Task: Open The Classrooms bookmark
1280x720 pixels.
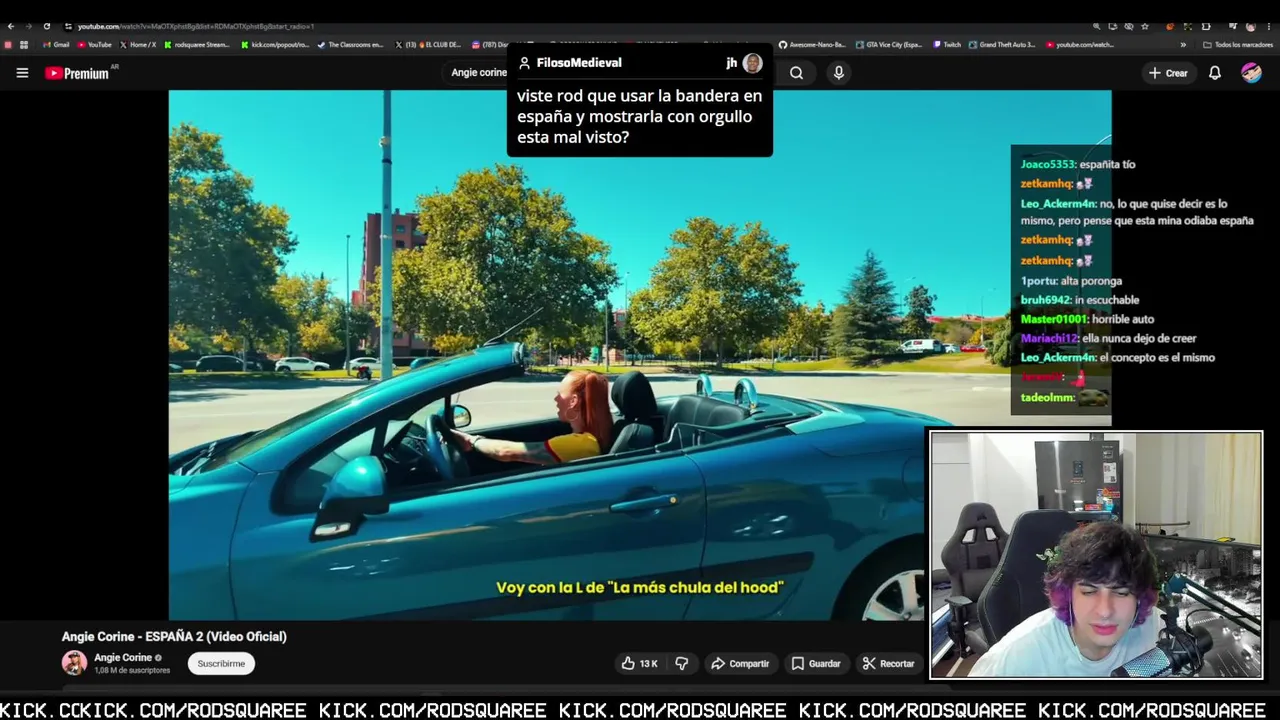Action: [x=350, y=45]
